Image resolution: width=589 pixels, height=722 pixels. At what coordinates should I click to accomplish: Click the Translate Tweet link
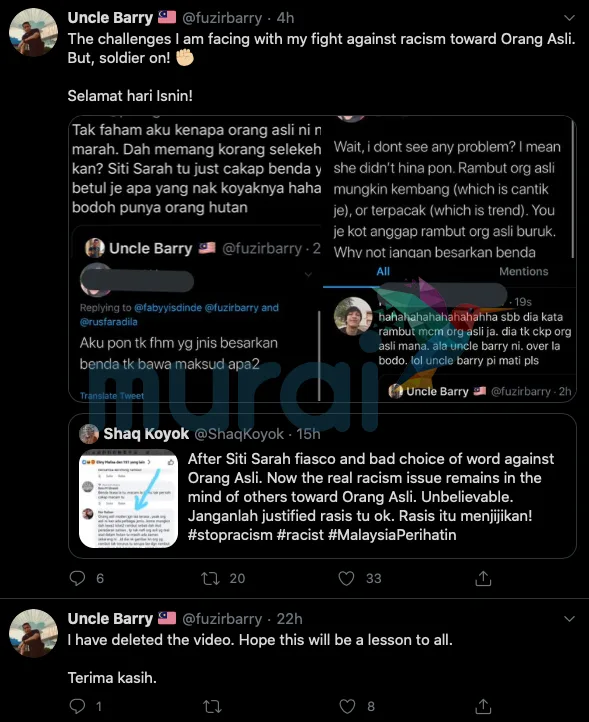pos(111,396)
